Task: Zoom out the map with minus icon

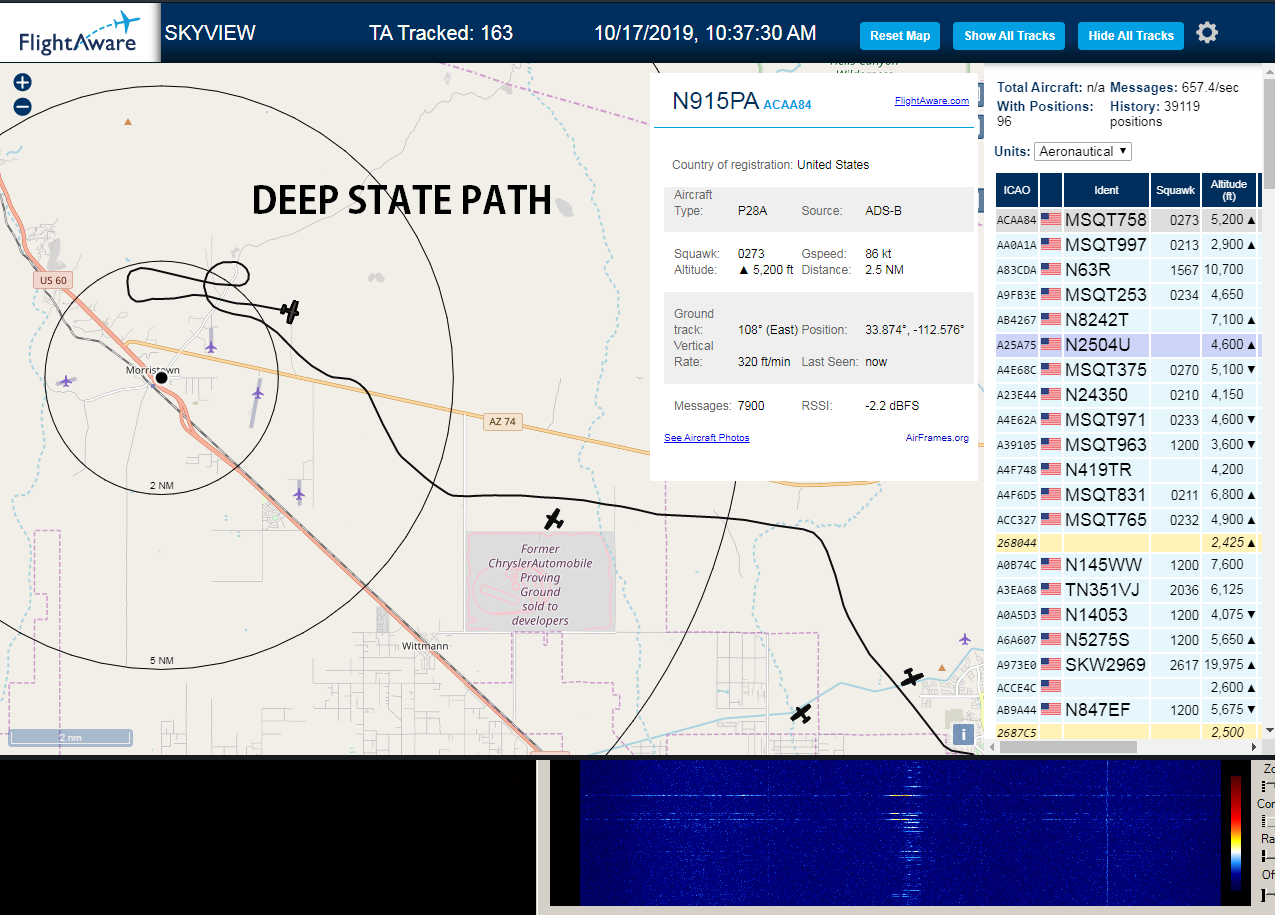Action: [x=22, y=107]
